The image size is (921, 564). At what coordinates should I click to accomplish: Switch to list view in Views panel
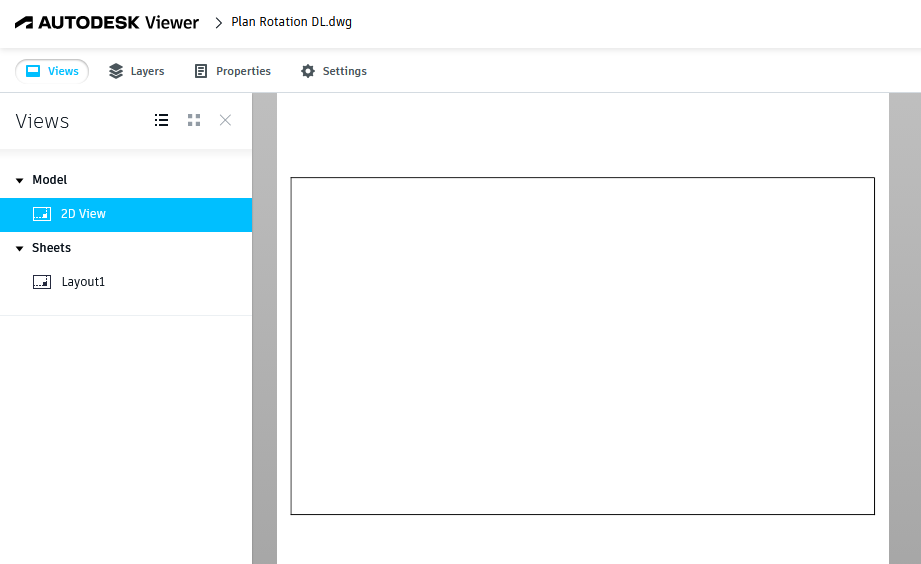coord(161,120)
